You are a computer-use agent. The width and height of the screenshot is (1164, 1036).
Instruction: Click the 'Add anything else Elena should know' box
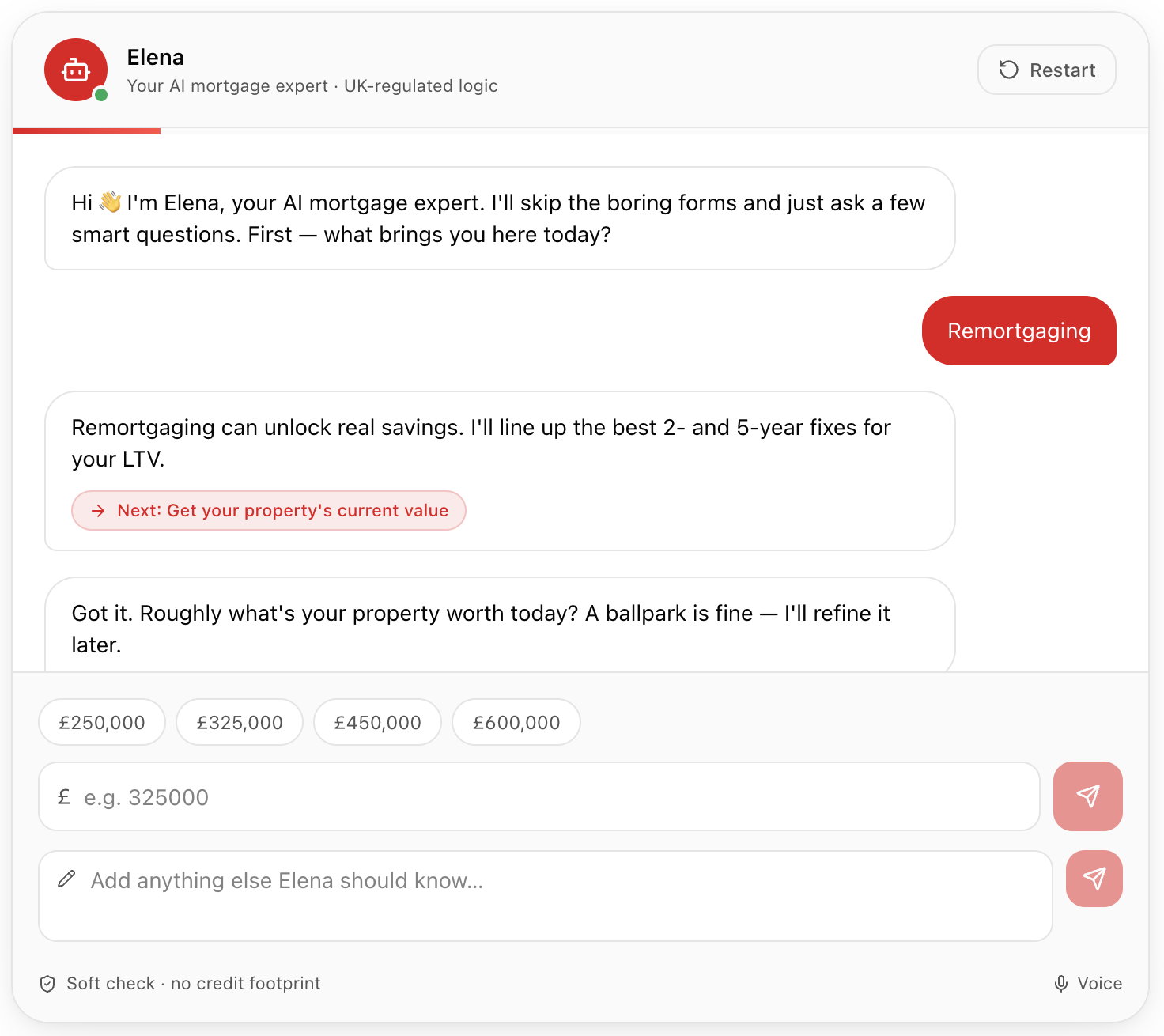pyautogui.click(x=546, y=896)
